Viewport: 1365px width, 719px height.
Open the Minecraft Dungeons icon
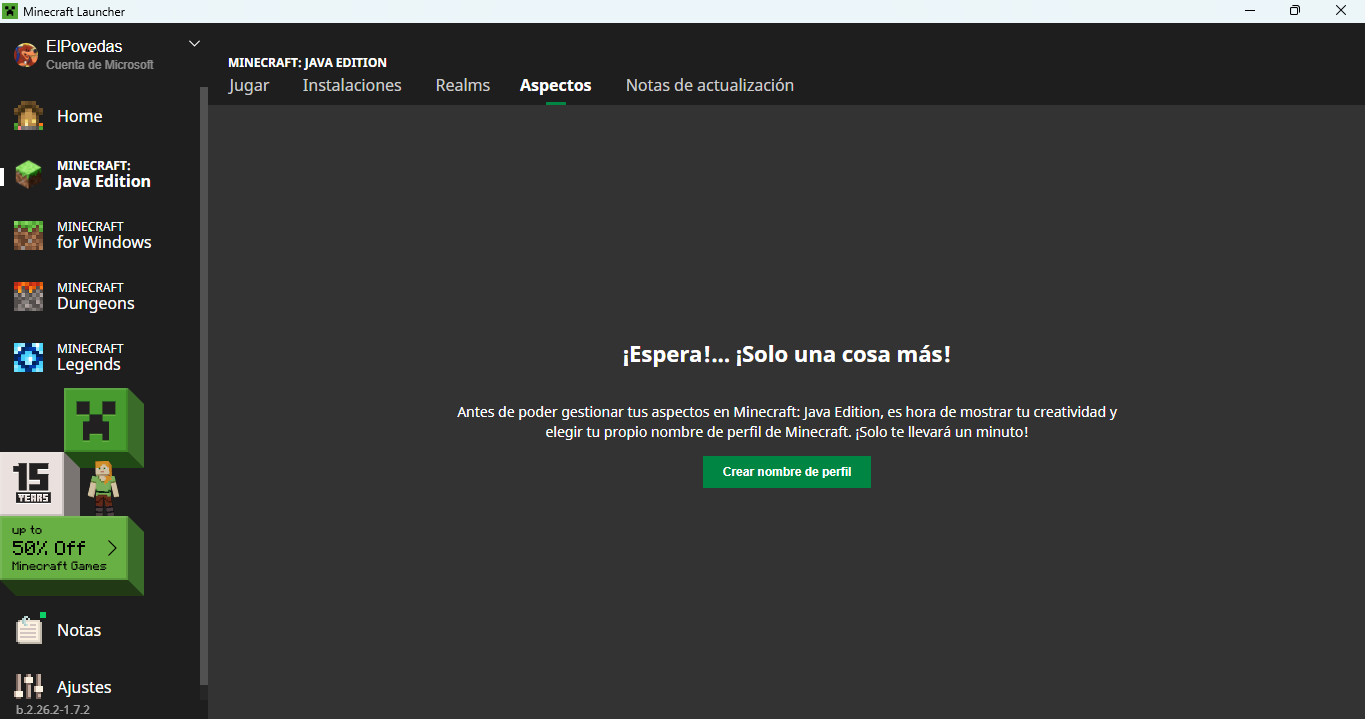pos(28,296)
